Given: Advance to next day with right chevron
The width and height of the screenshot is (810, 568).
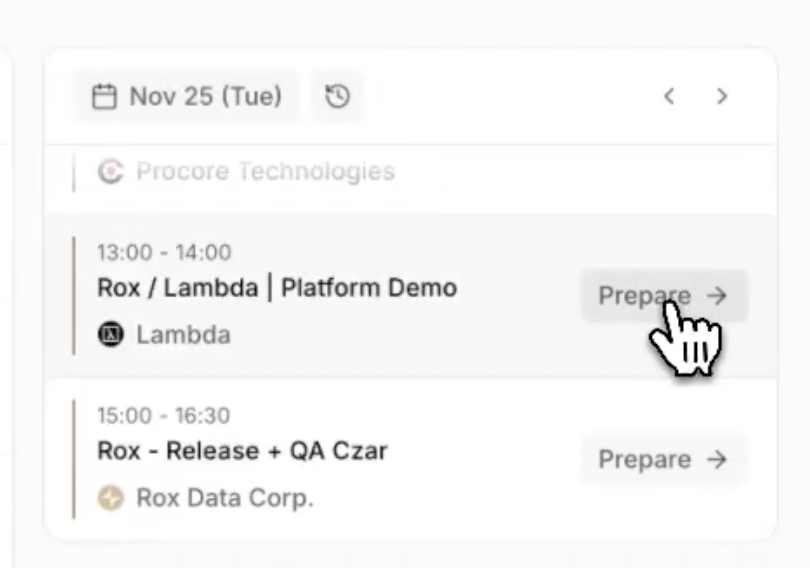Looking at the screenshot, I should coord(722,96).
